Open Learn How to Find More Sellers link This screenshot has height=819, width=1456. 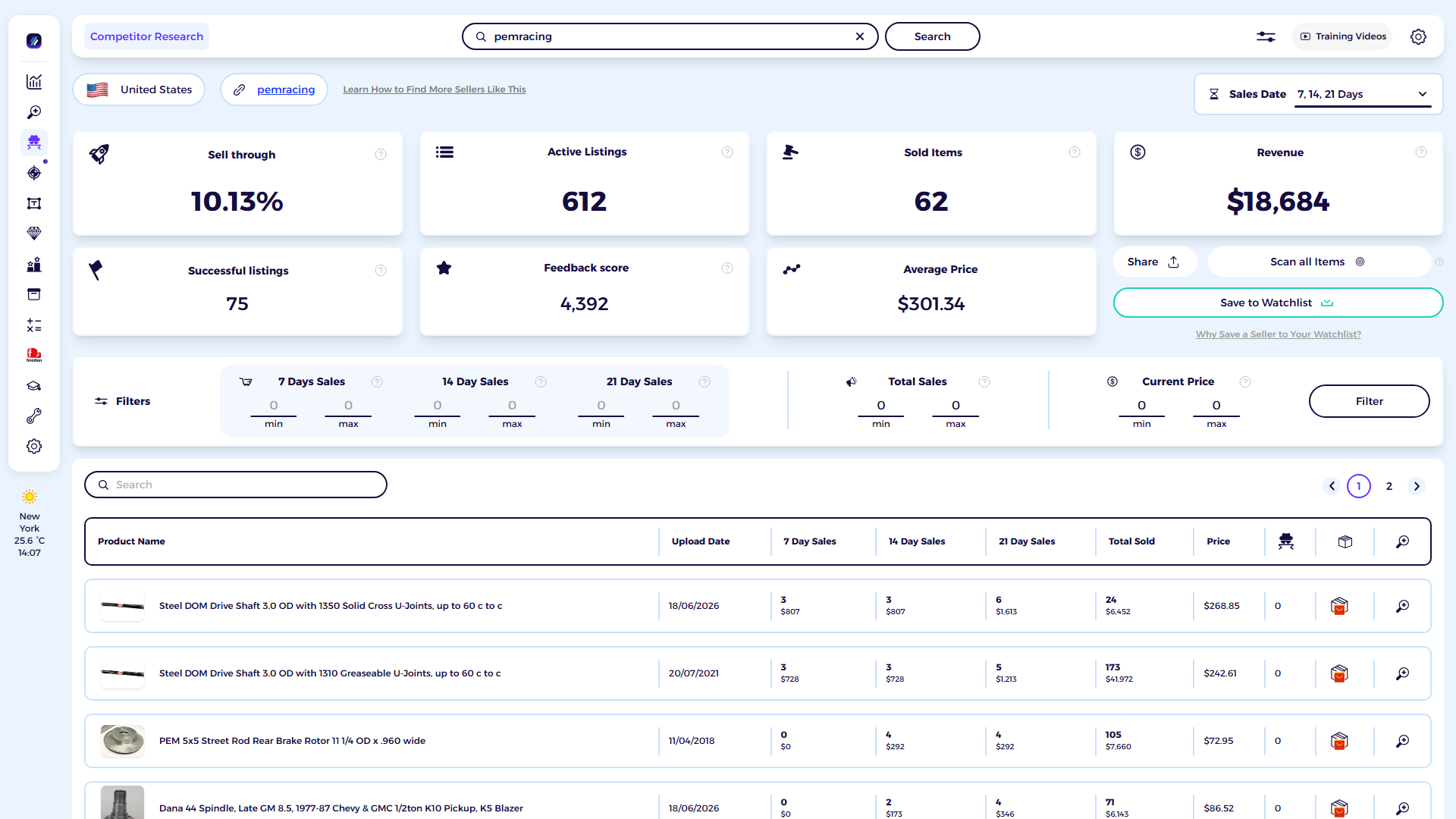435,89
